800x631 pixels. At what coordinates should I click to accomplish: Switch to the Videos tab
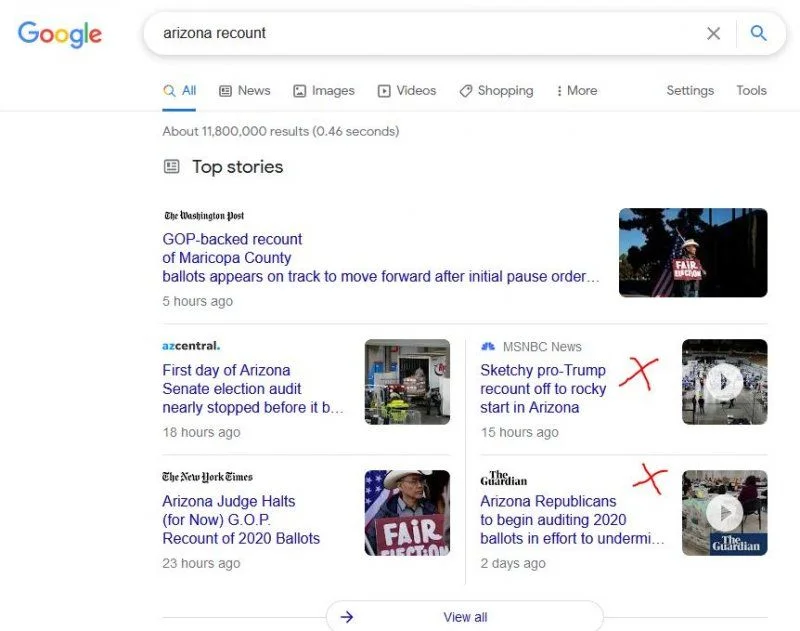click(407, 91)
